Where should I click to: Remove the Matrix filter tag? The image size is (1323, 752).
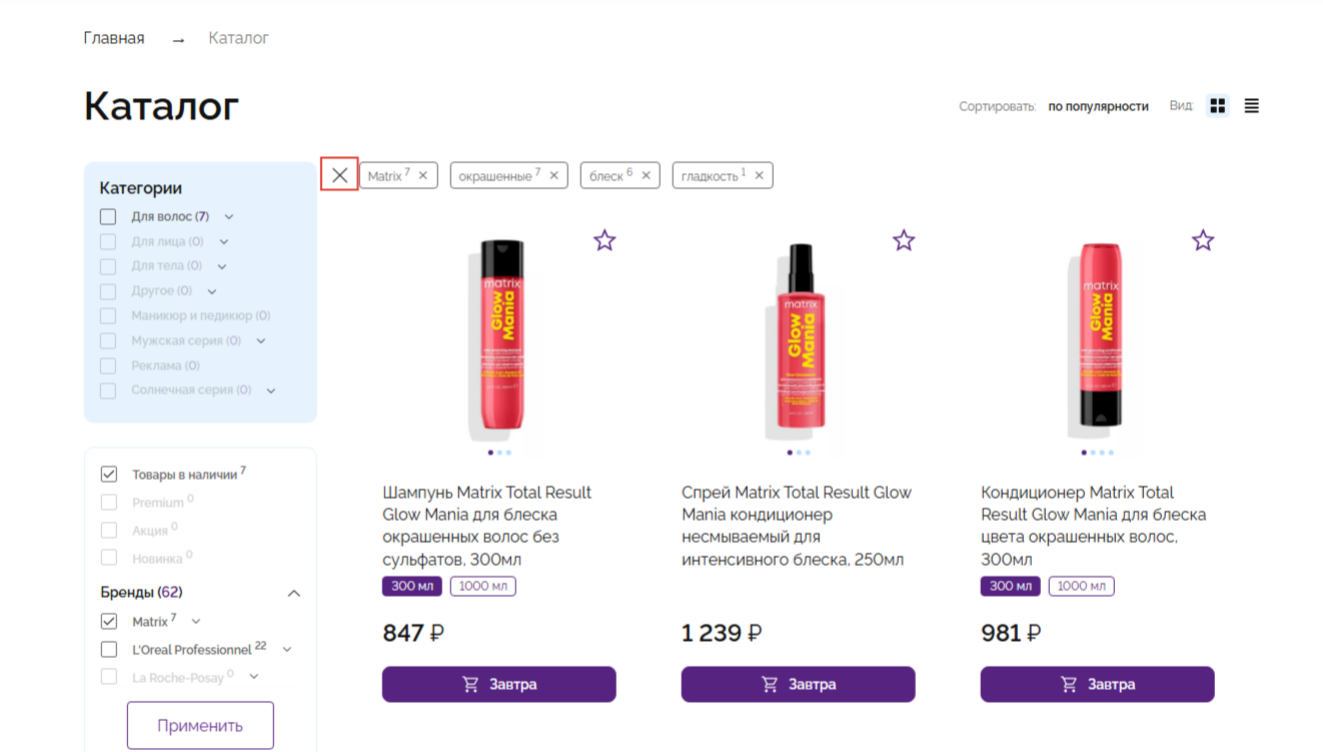click(423, 176)
